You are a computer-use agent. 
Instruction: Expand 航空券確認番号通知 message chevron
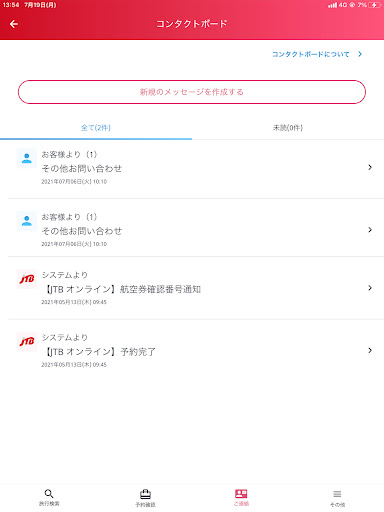[370, 288]
